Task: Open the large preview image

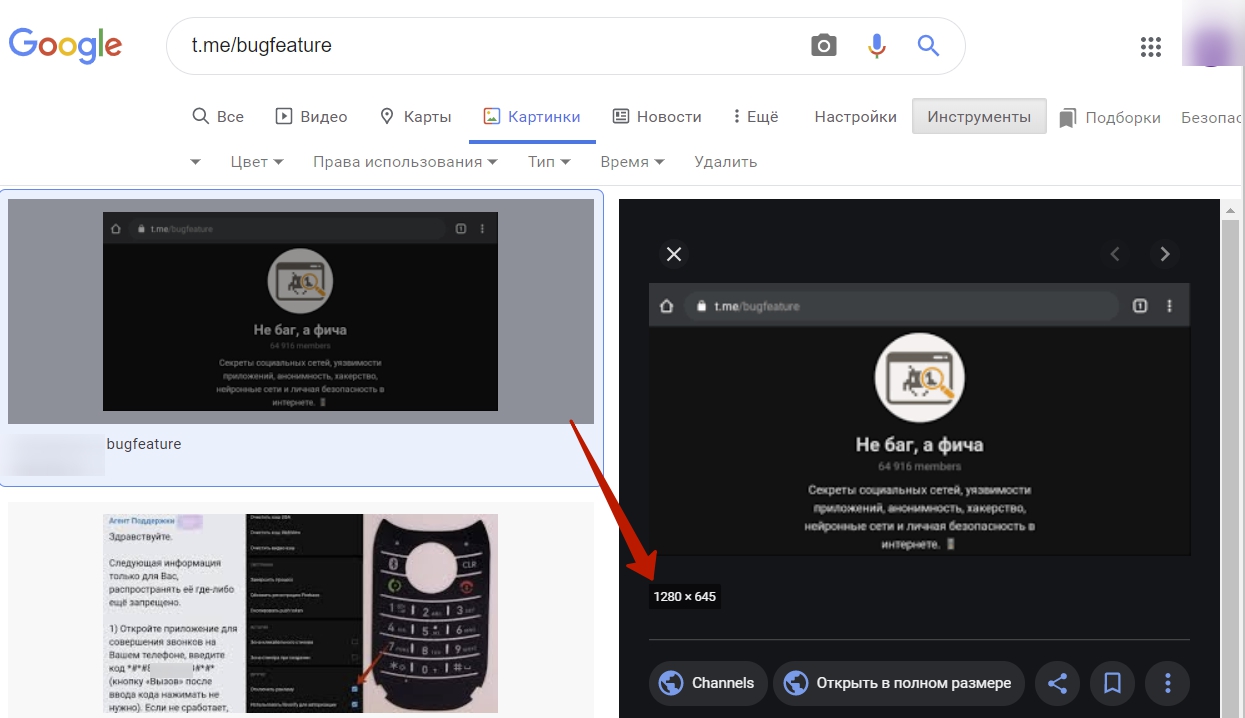Action: coord(919,419)
